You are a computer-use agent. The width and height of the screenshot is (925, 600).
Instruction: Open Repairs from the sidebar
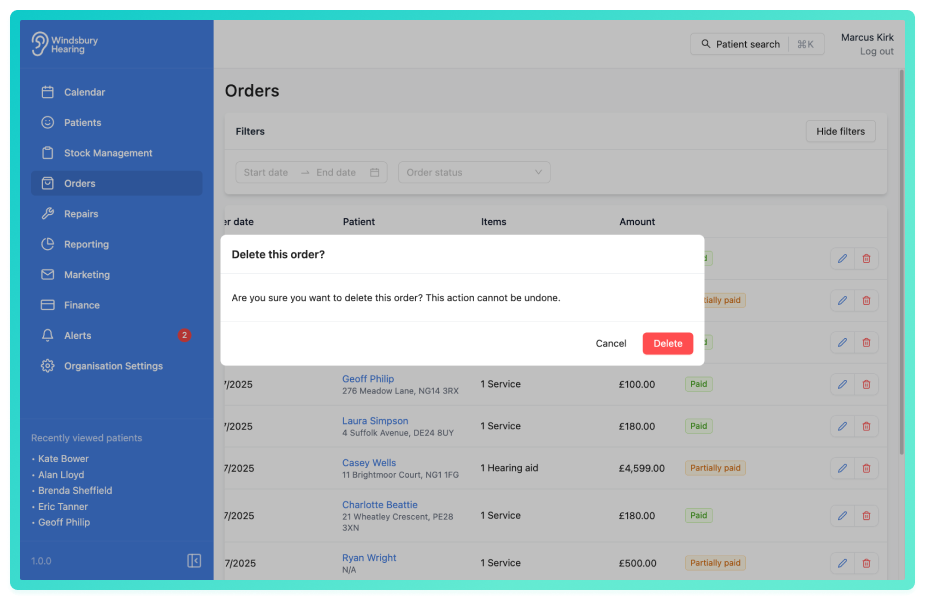coord(116,214)
